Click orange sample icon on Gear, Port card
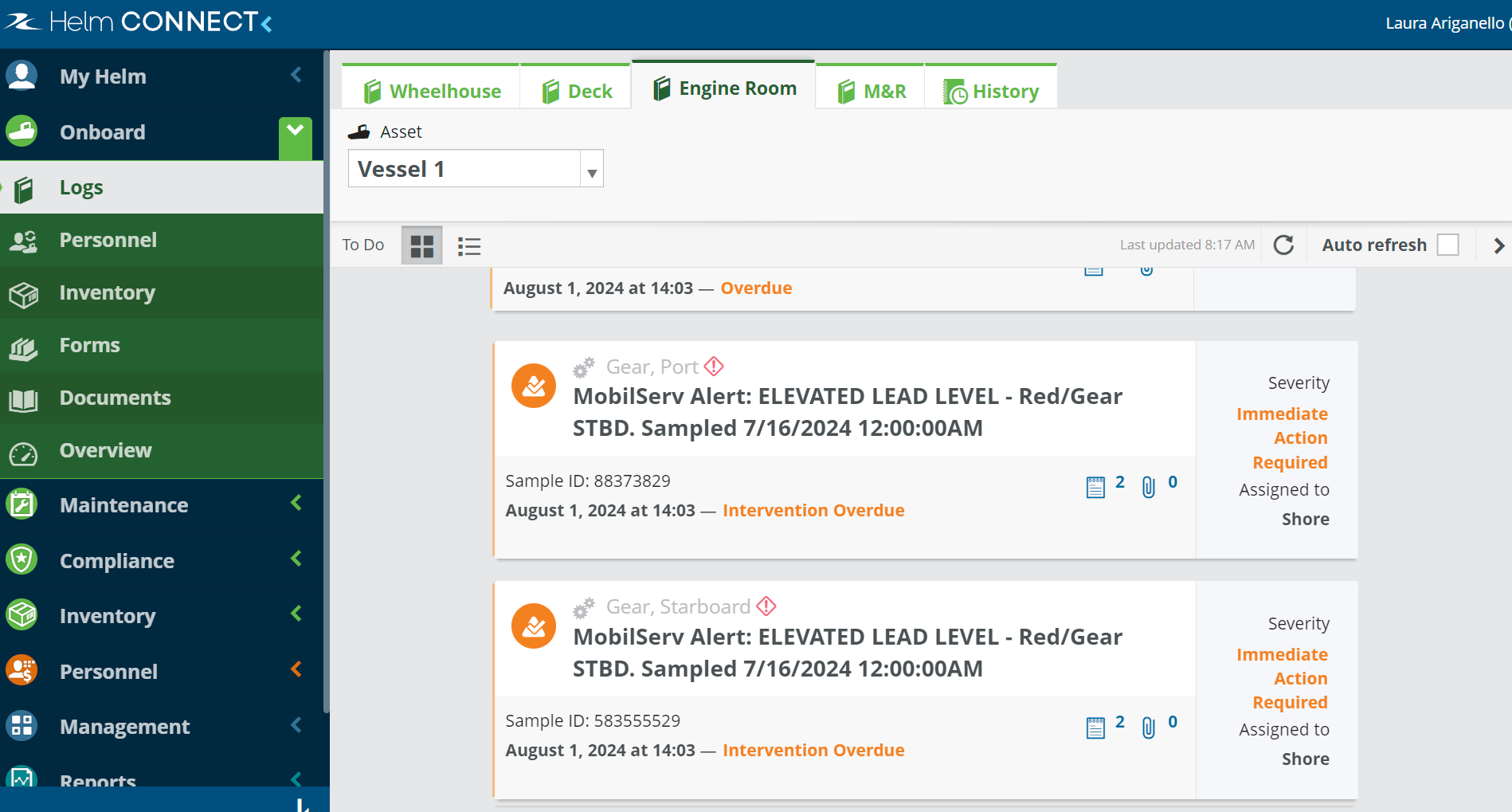The image size is (1512, 812). [x=534, y=386]
